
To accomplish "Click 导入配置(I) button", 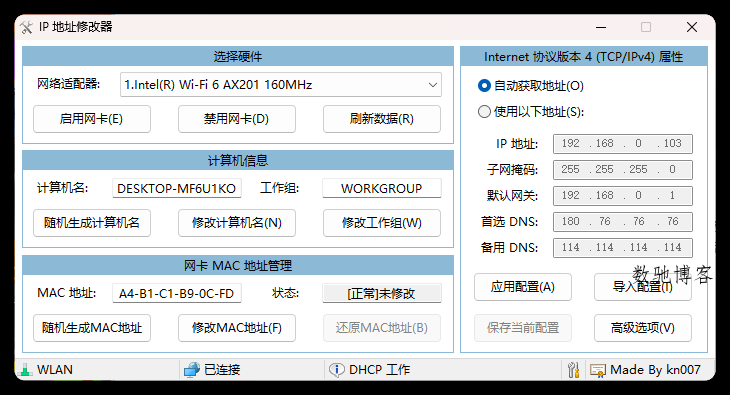I will pos(642,287).
